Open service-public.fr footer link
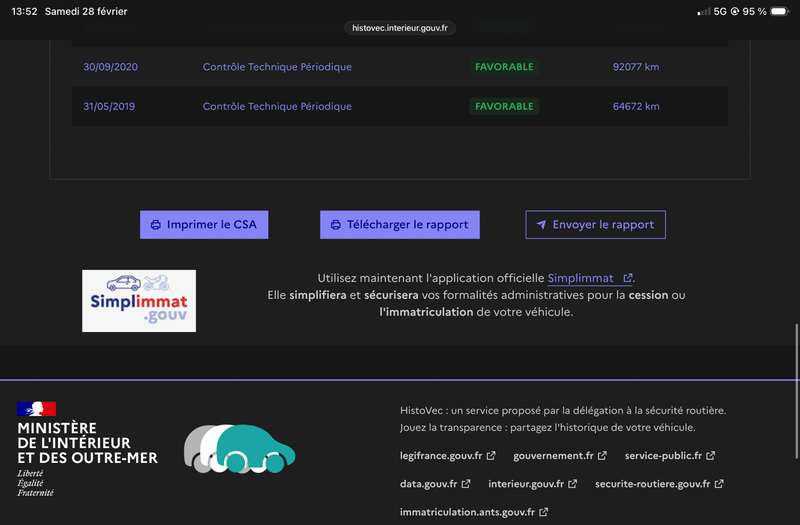Screen dimensions: 800x525 669,456
